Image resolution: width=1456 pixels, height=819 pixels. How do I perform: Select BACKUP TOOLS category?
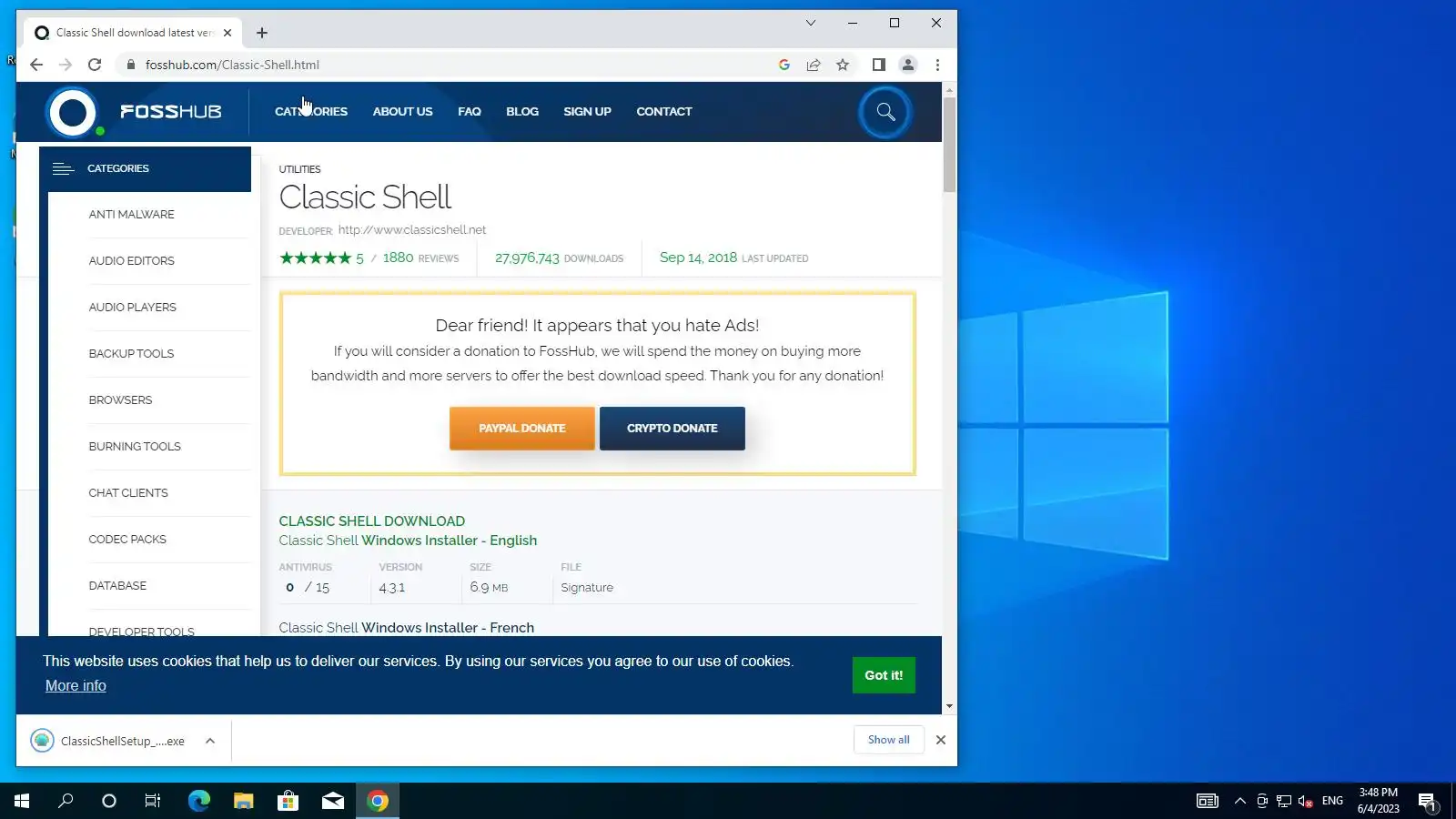click(x=131, y=354)
